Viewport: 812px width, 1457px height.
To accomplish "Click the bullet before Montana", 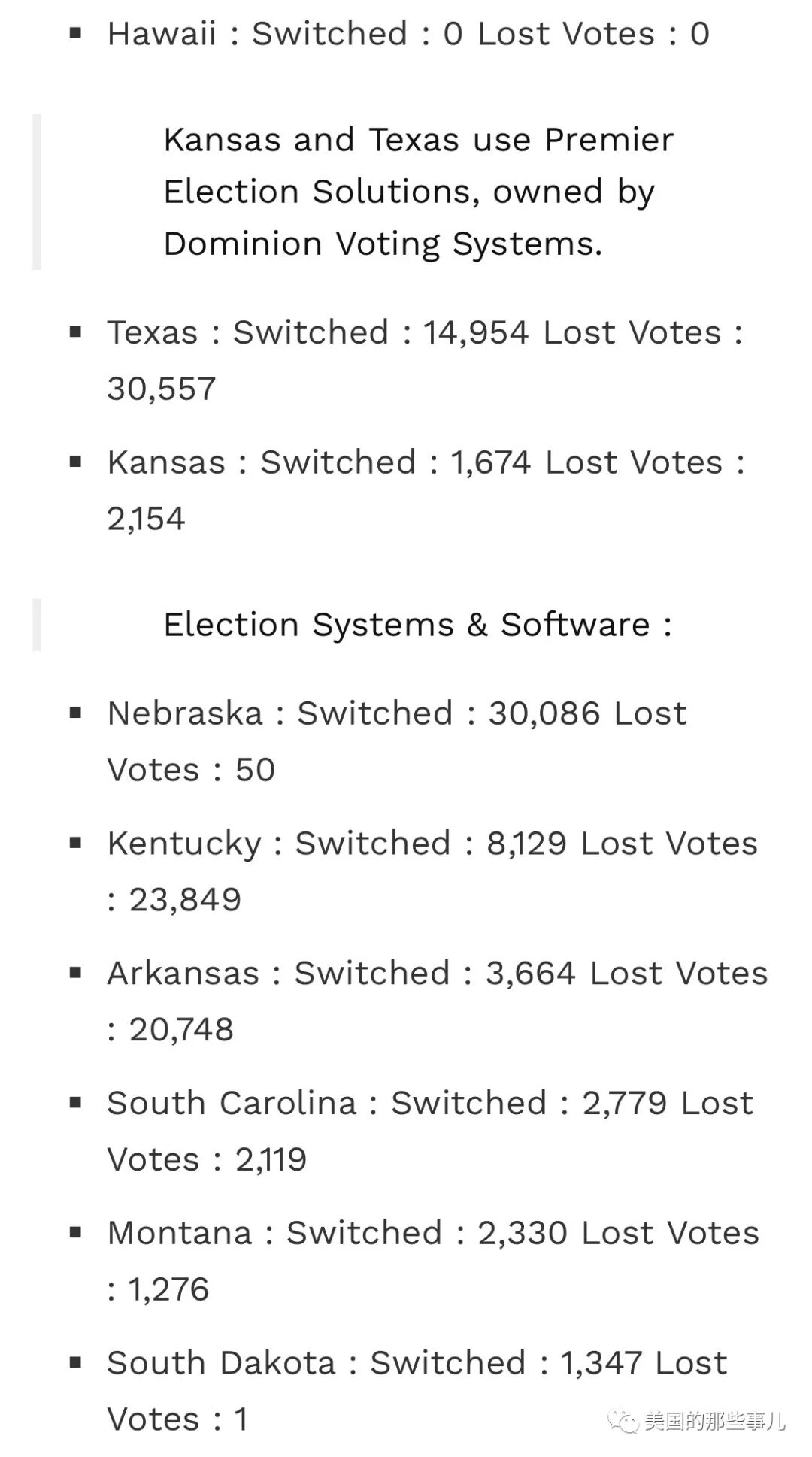I will (75, 1233).
